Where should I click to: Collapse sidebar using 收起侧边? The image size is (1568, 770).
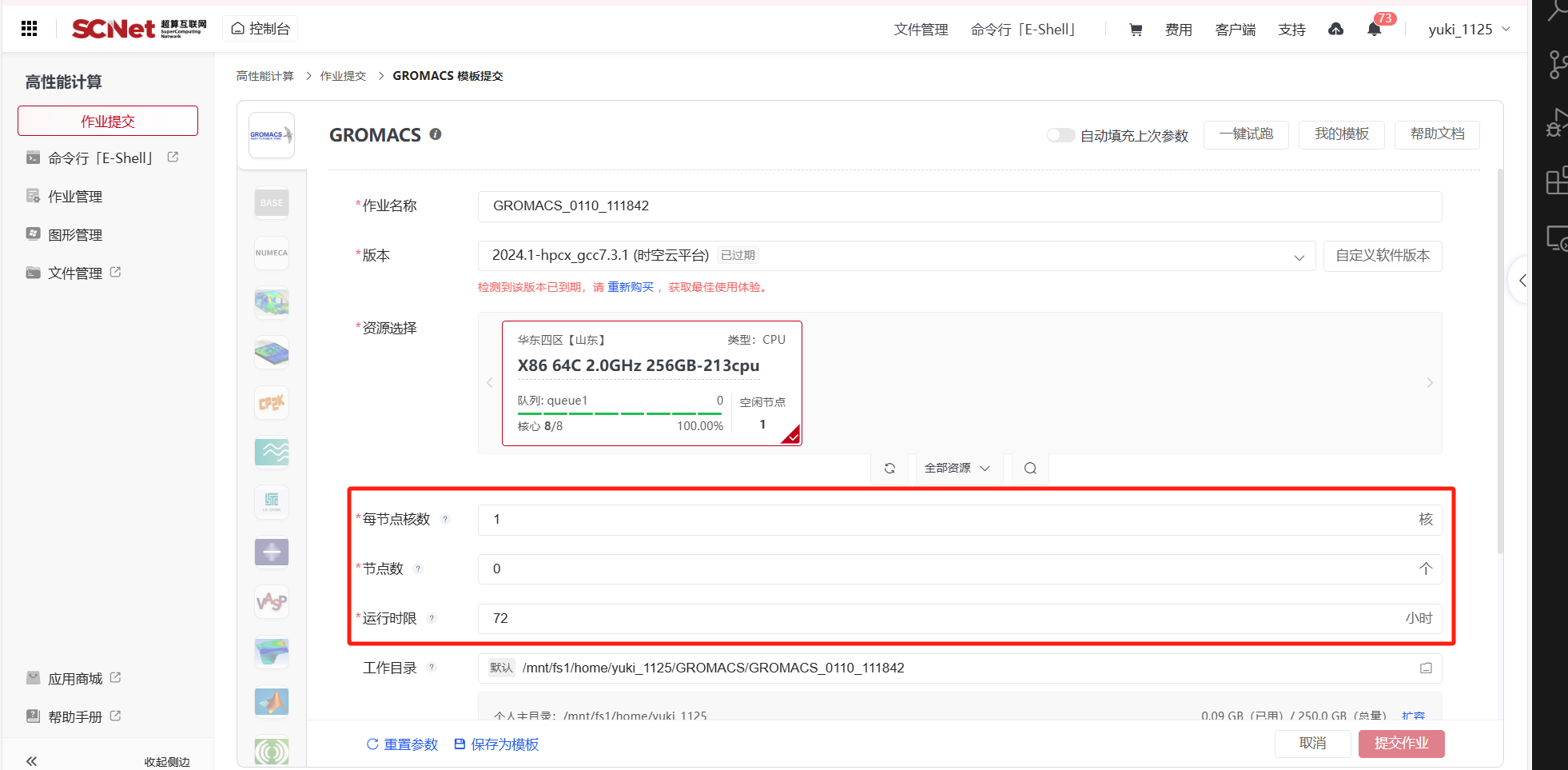167,762
